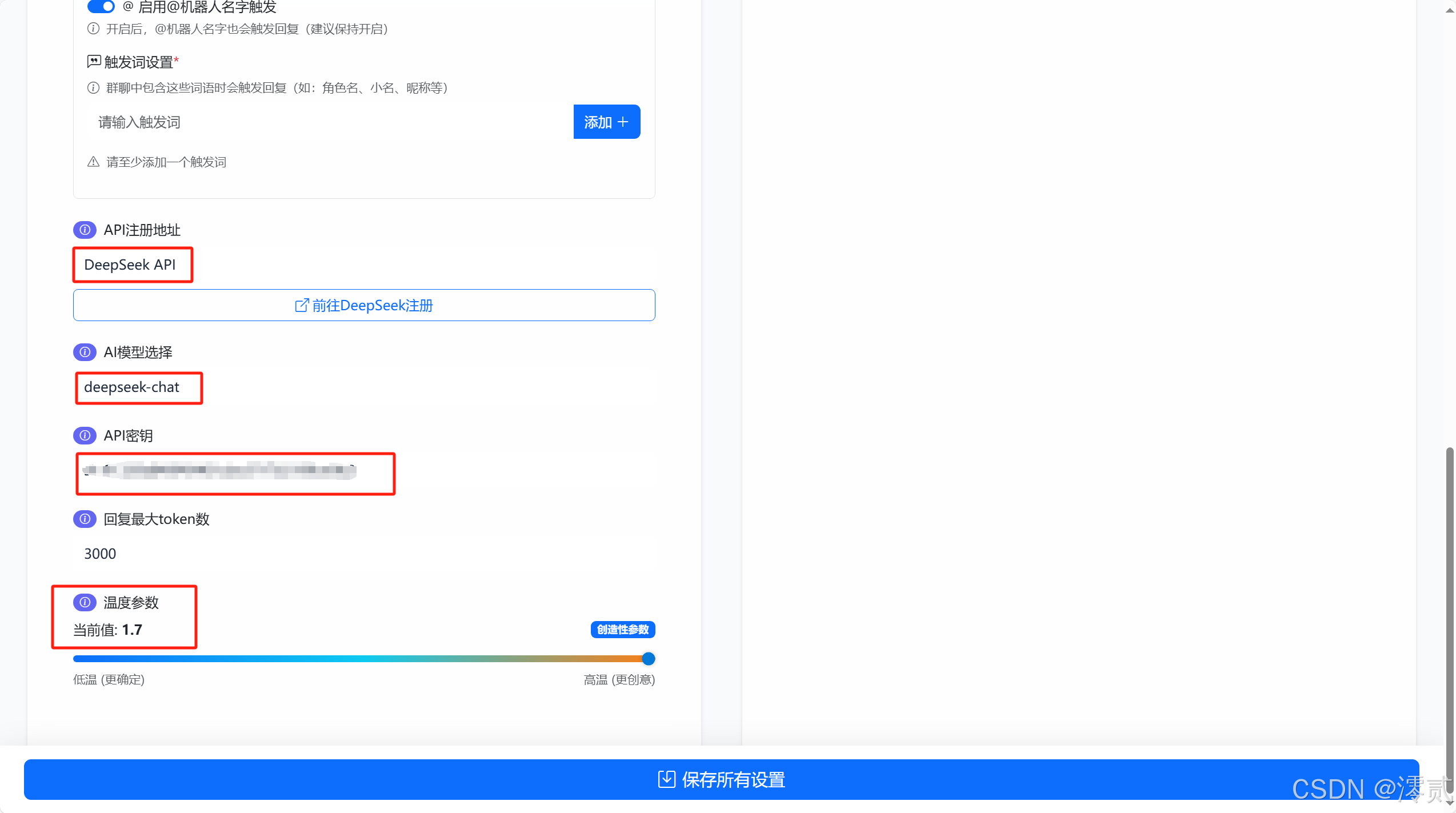Click the speech bubble icon by 触发词设置
1456x813 pixels.
point(94,61)
